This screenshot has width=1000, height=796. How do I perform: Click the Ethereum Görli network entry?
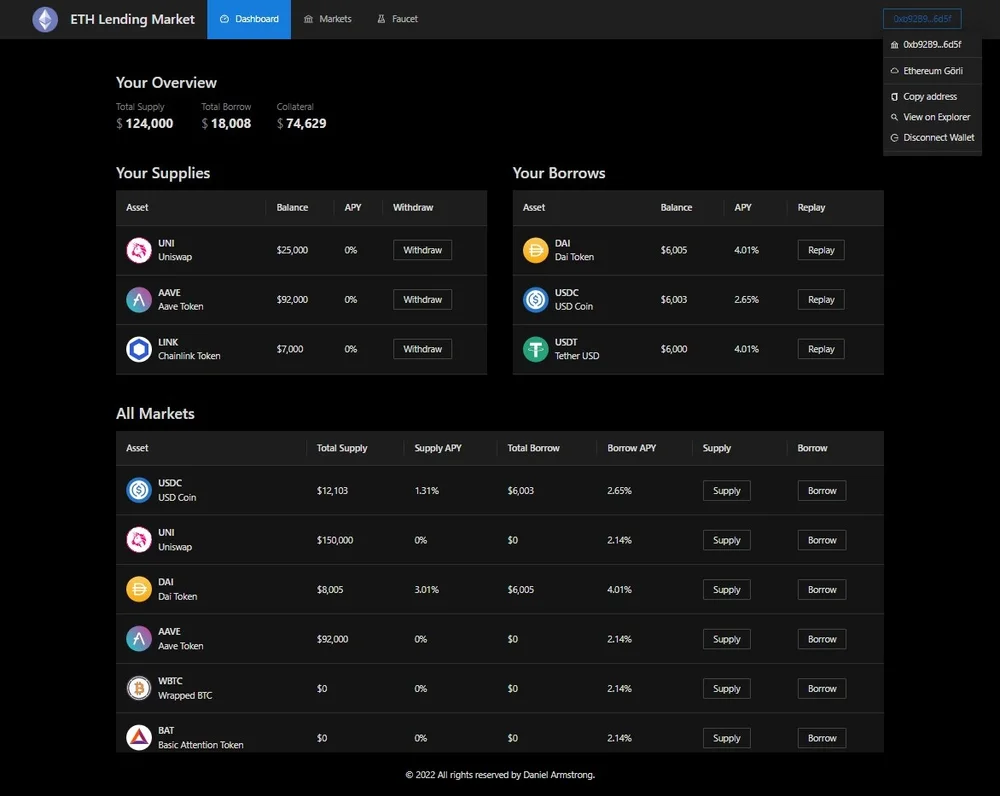[932, 71]
